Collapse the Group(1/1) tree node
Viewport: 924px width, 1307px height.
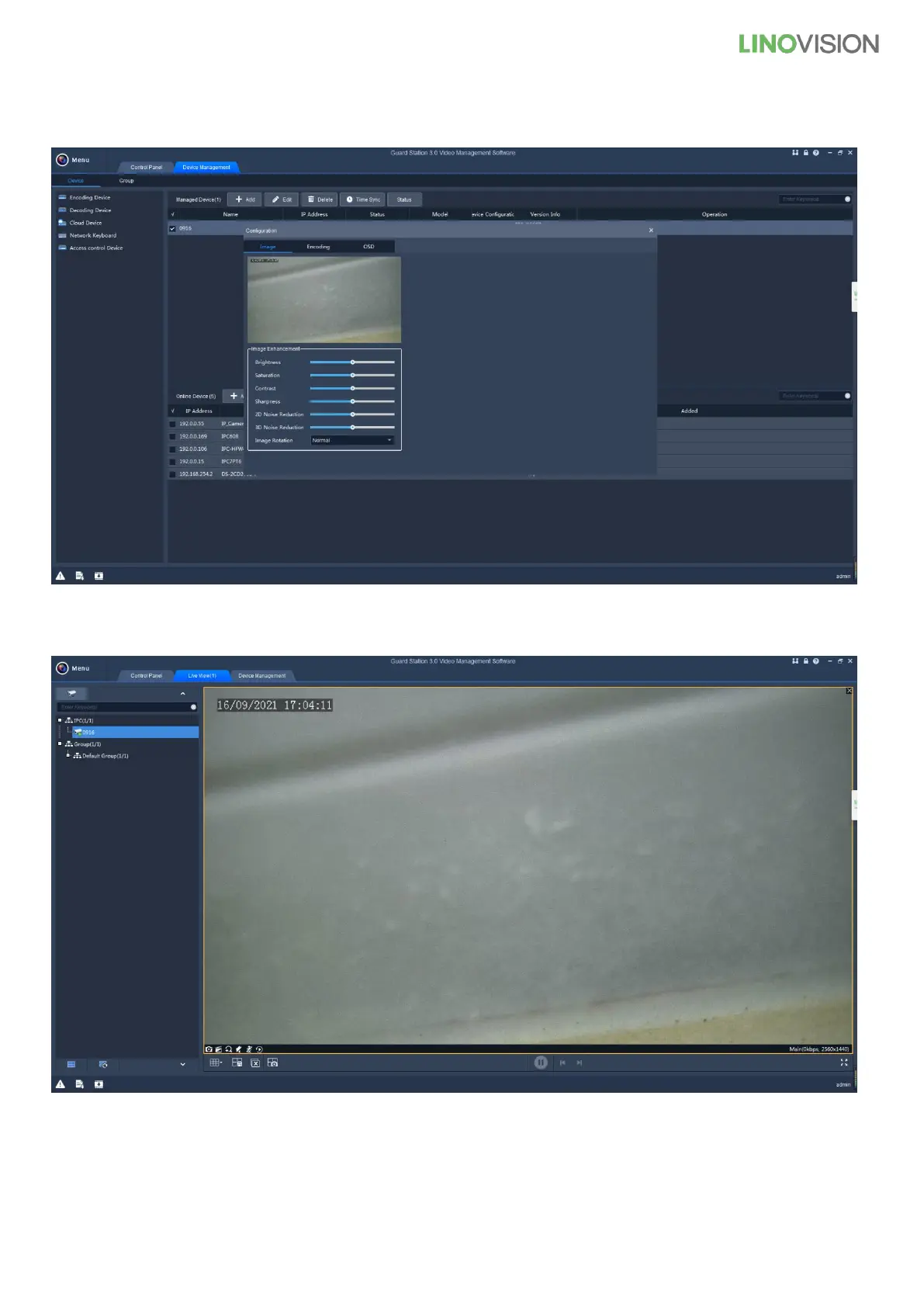pos(60,744)
